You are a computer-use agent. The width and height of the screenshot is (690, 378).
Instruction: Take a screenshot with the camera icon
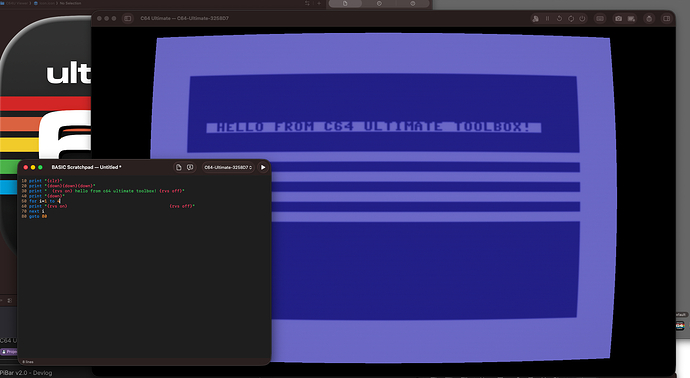(x=619, y=18)
